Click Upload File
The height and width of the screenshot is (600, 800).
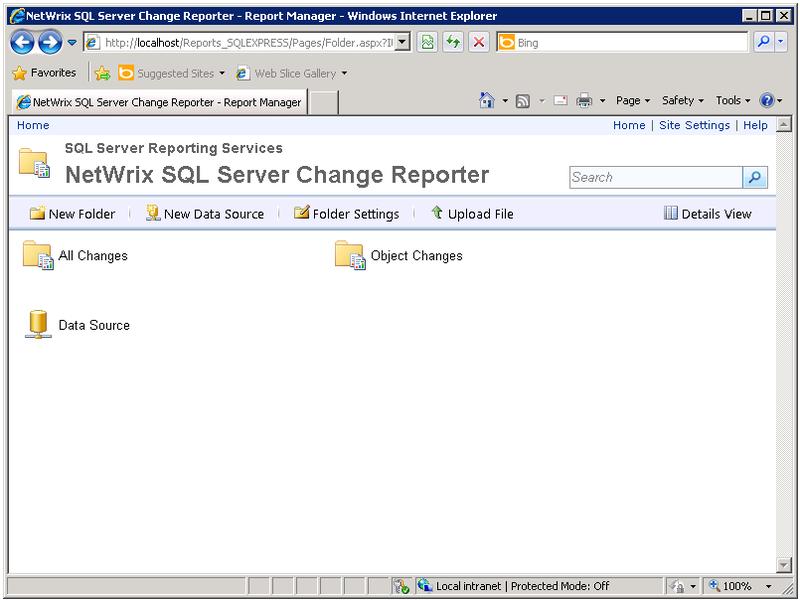click(x=472, y=214)
